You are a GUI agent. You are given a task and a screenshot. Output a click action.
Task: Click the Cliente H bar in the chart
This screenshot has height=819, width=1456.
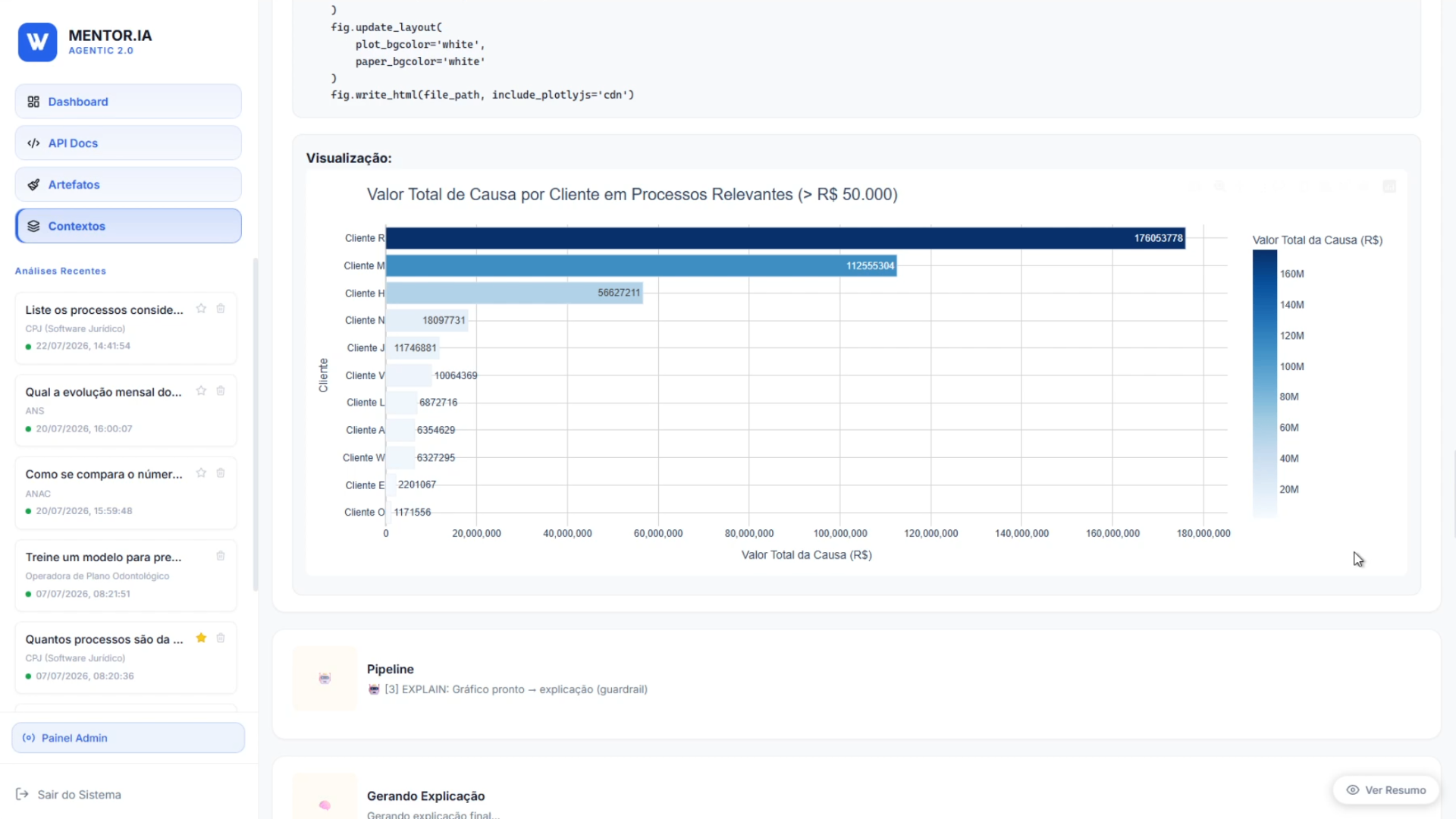pos(514,293)
